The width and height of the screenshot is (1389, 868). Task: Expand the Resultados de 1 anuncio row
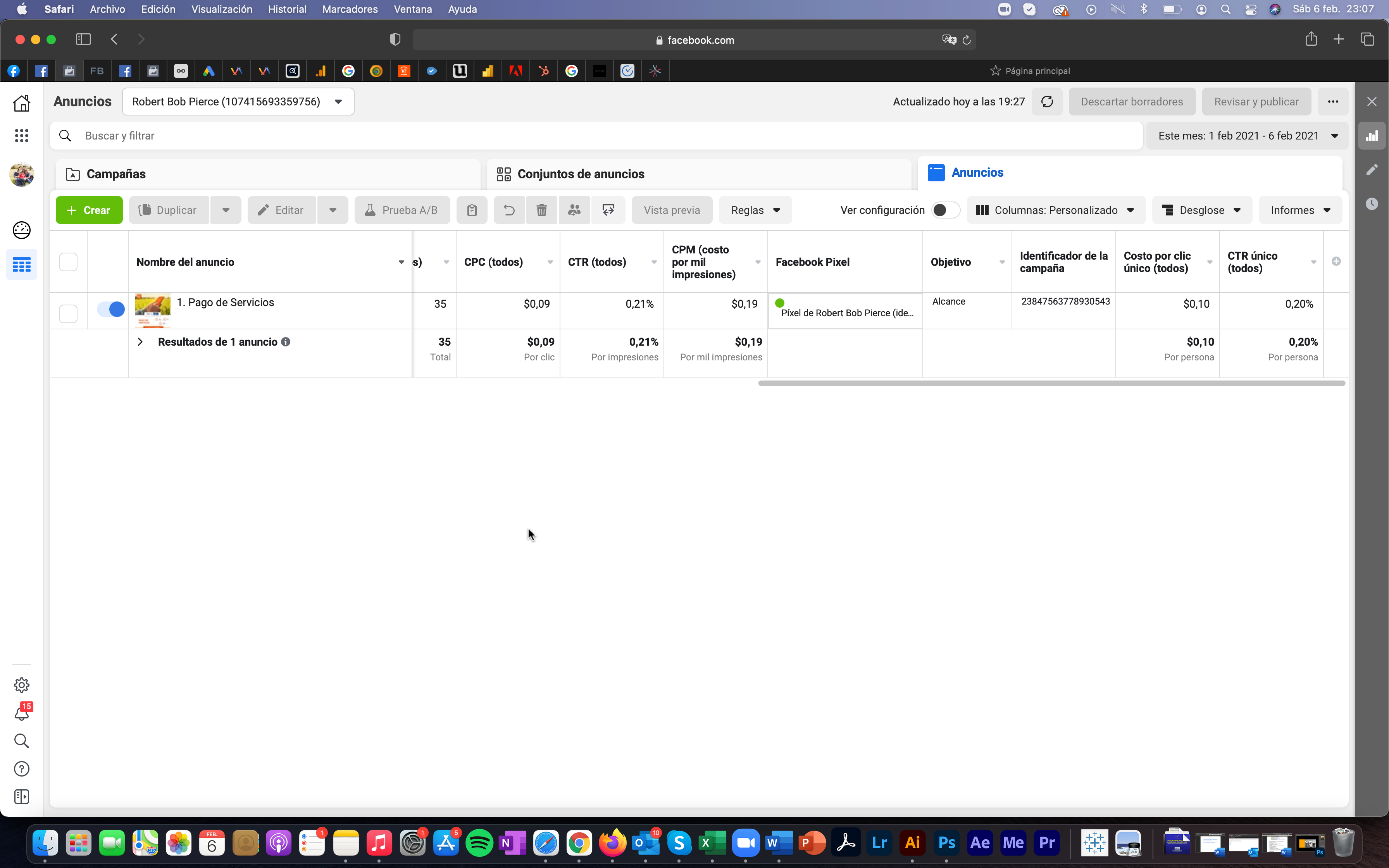pyautogui.click(x=140, y=341)
